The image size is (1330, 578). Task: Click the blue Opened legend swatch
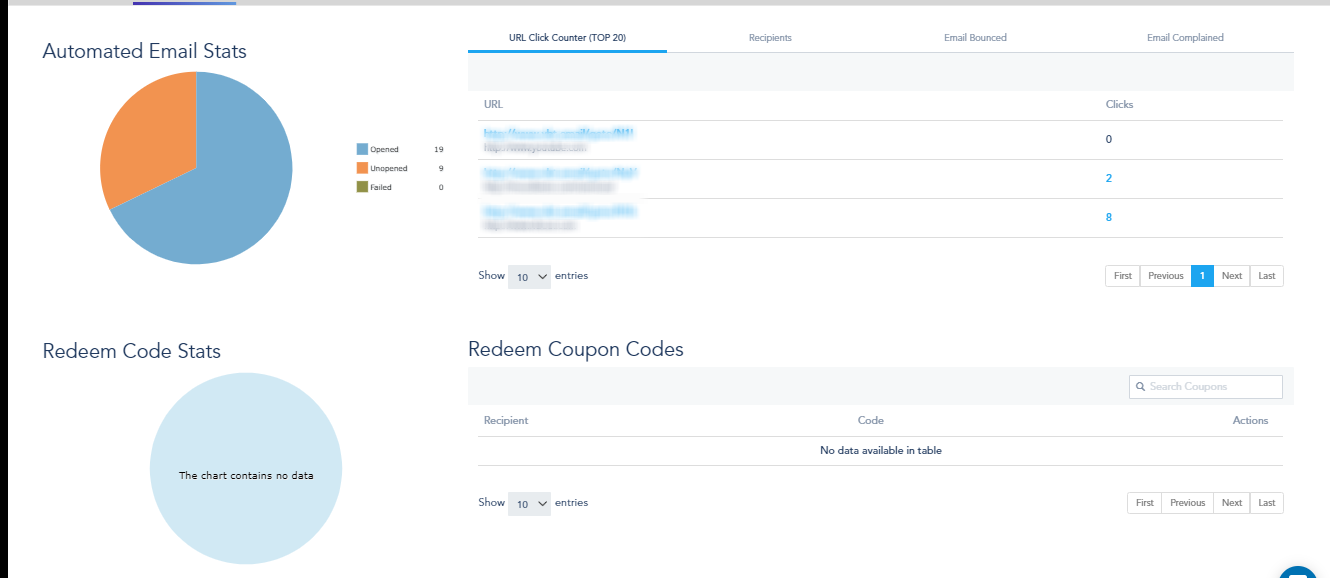pos(362,149)
